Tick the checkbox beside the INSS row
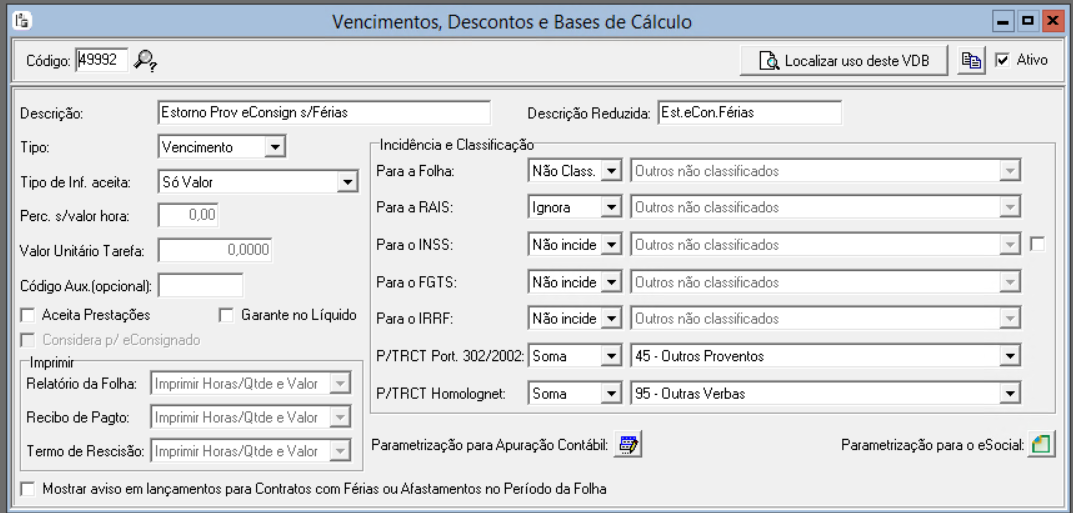Screen dimensions: 1073x513 [1036, 245]
